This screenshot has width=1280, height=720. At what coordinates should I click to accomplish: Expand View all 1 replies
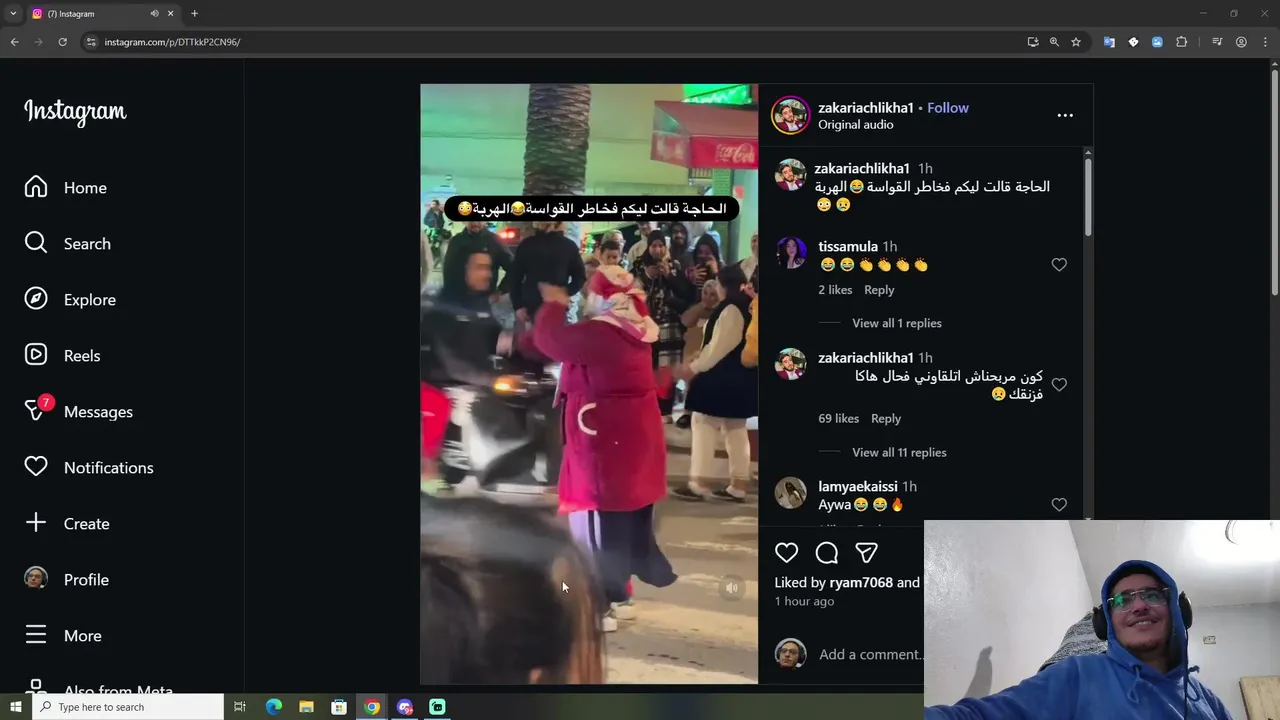[897, 323]
